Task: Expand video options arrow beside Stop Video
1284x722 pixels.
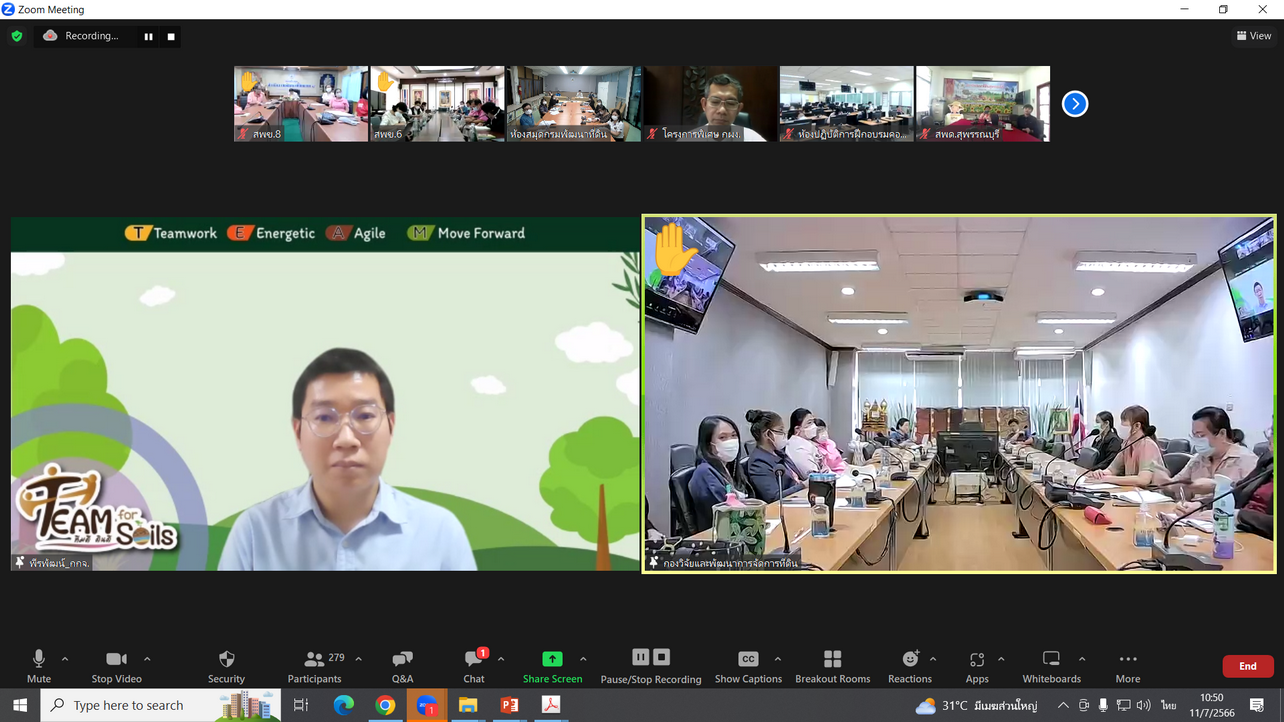Action: (x=147, y=659)
